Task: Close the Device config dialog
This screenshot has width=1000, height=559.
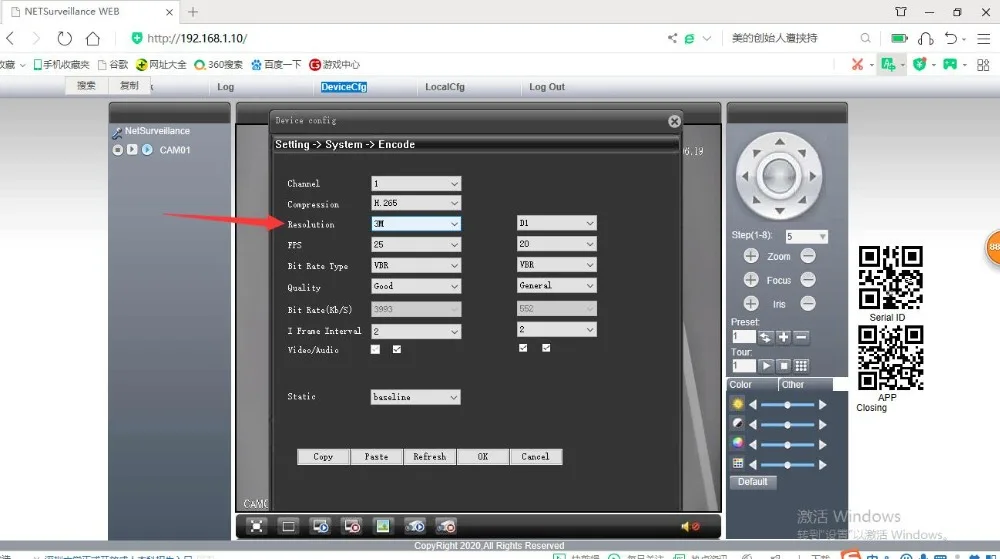Action: coord(674,121)
